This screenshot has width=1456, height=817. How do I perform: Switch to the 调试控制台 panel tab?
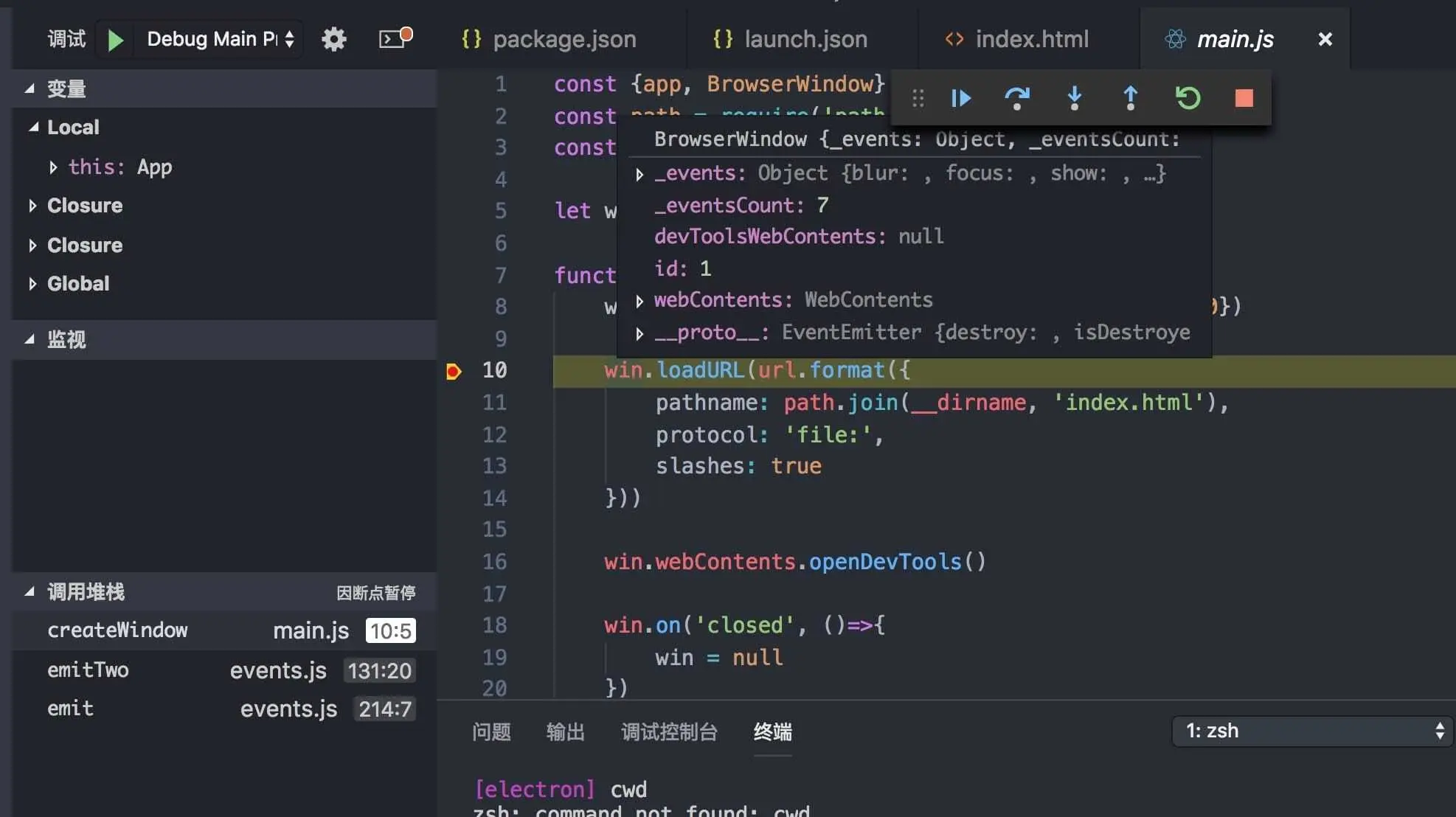pyautogui.click(x=668, y=732)
